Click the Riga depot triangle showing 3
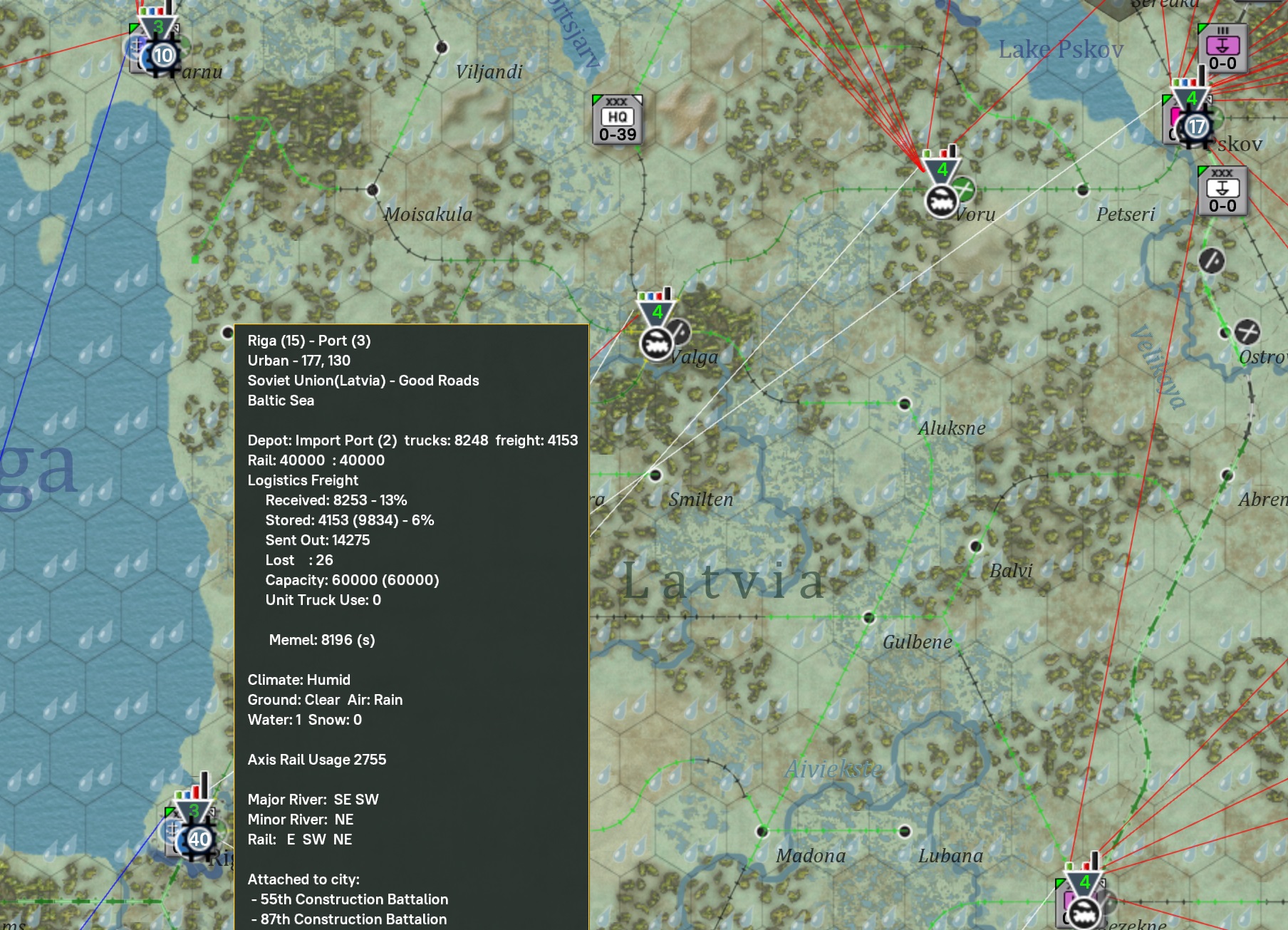The image size is (1288, 930). pos(194,810)
